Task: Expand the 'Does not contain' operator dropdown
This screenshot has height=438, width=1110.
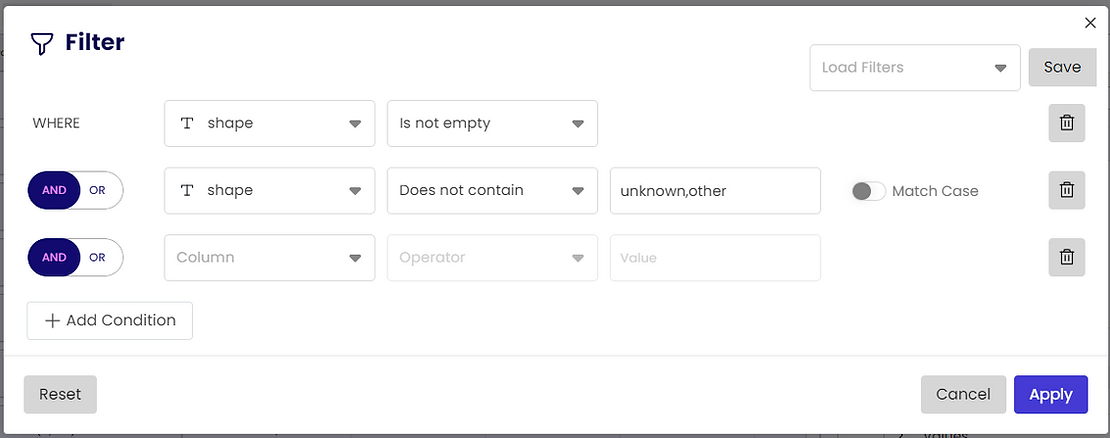Action: 492,190
